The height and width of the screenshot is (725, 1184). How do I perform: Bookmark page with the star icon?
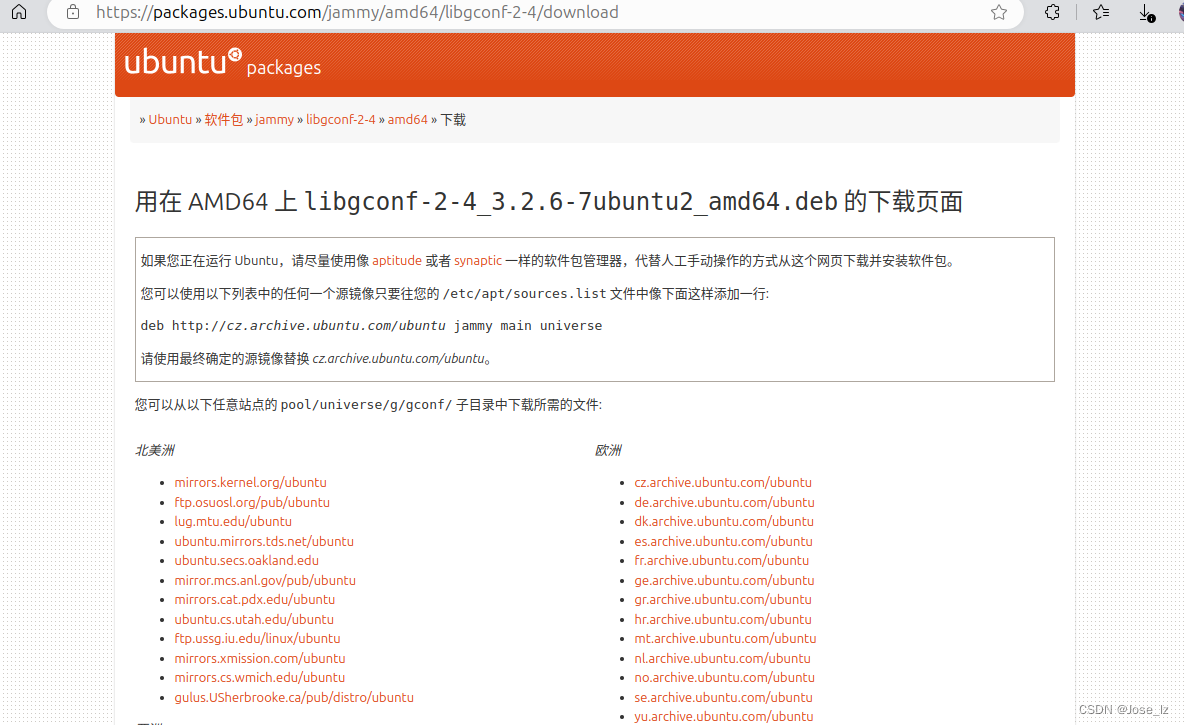998,12
